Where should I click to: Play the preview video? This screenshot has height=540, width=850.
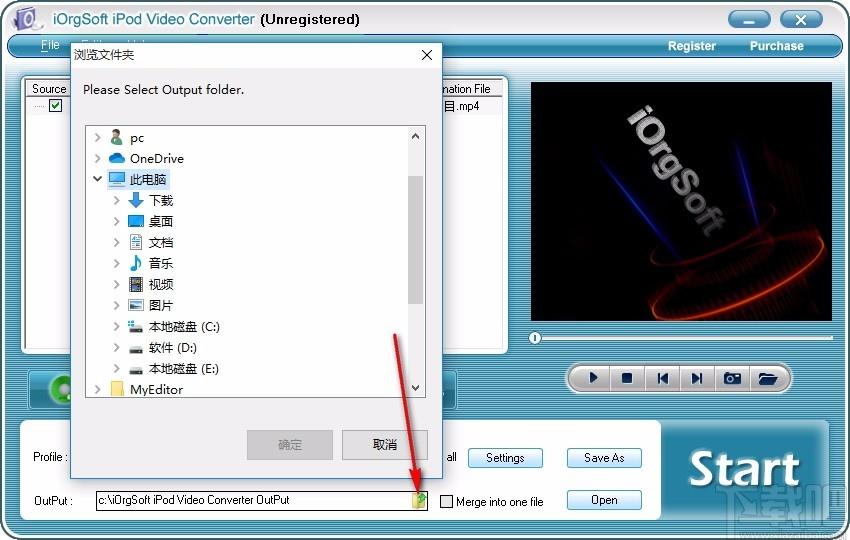tap(593, 378)
